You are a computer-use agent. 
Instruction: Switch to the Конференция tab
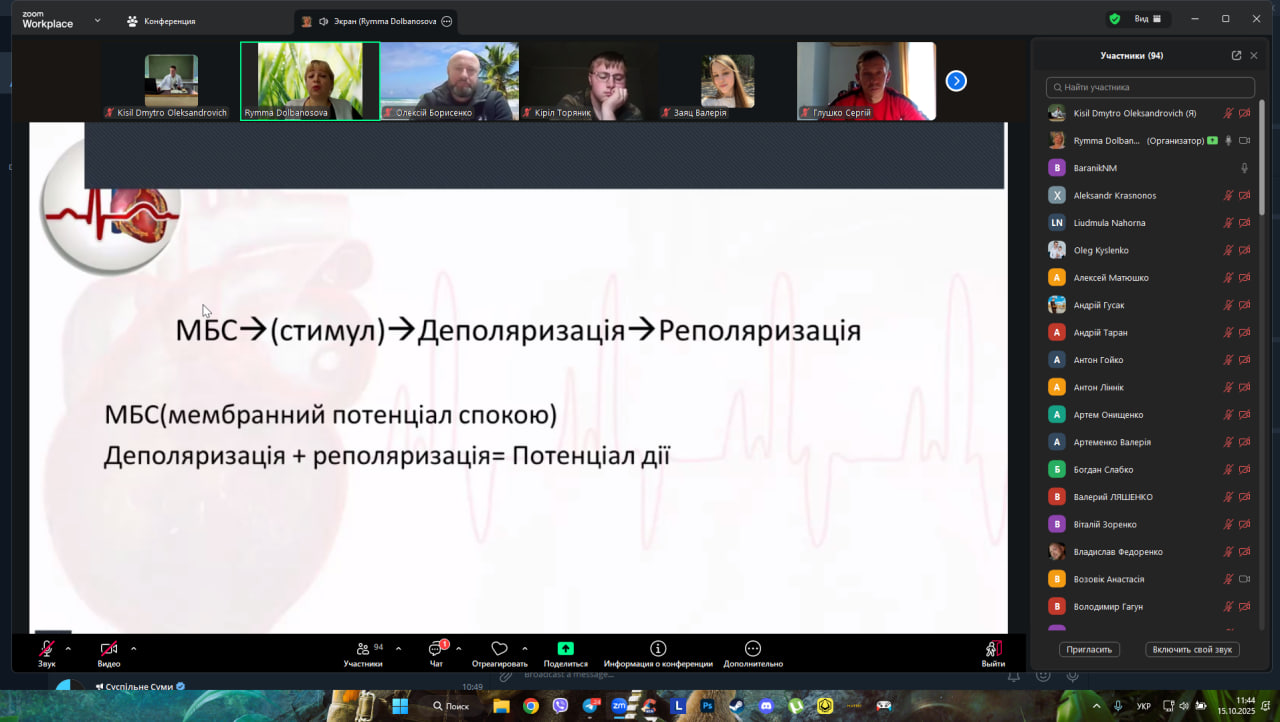(161, 21)
